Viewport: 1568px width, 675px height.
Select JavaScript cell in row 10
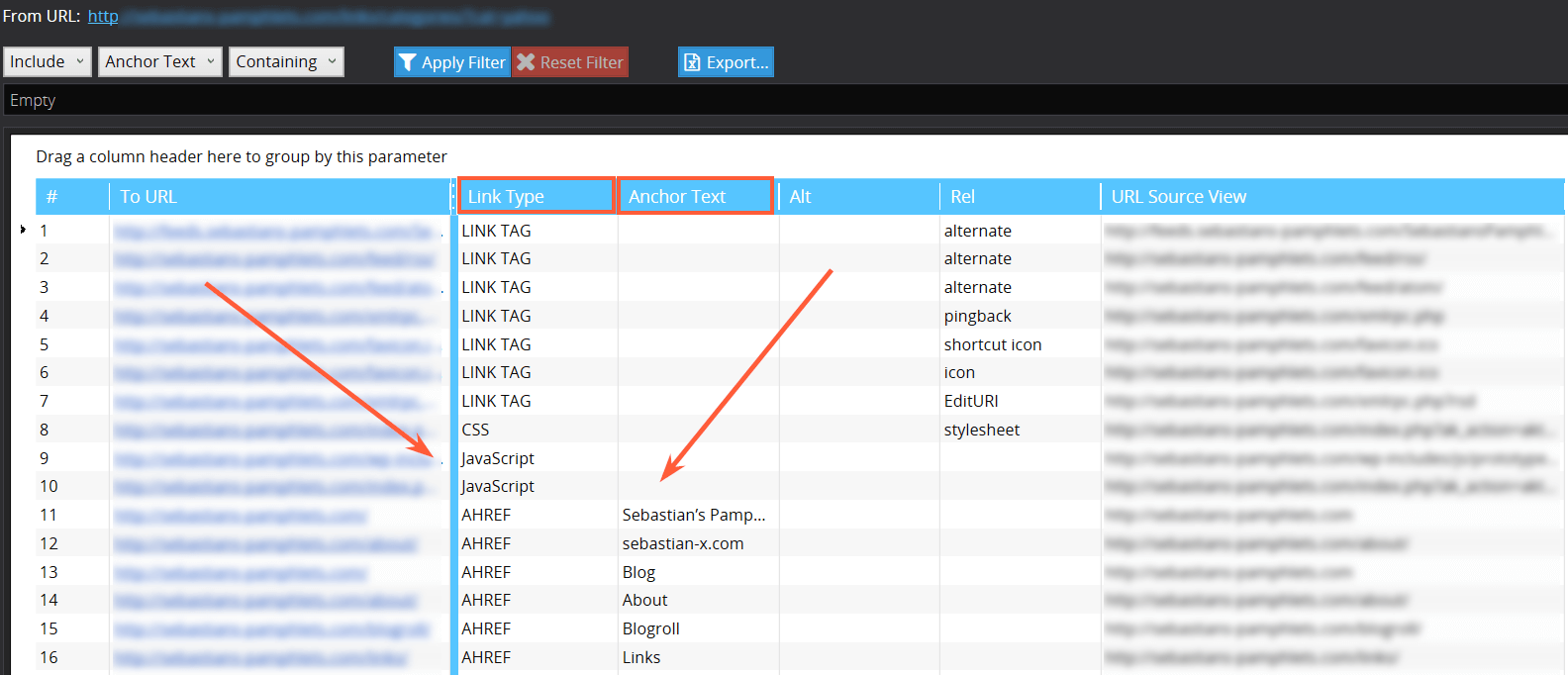point(538,486)
